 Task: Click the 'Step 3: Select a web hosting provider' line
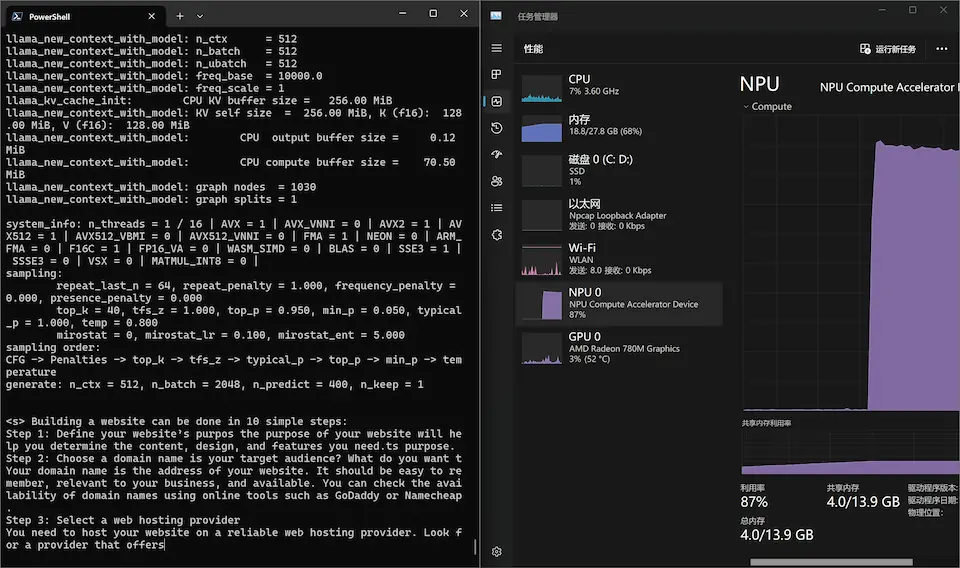click(x=123, y=520)
